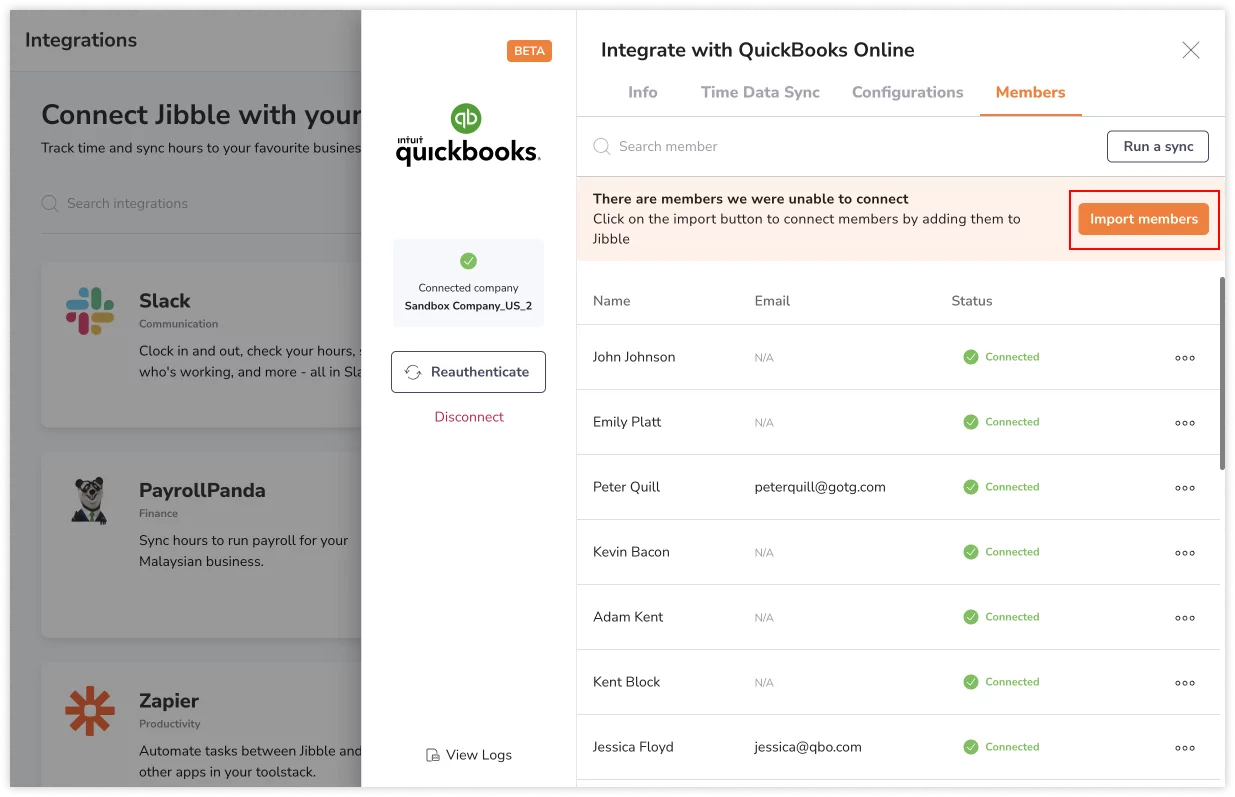Click Peter Quill's Connected status
The image size is (1235, 797).
coord(1001,487)
